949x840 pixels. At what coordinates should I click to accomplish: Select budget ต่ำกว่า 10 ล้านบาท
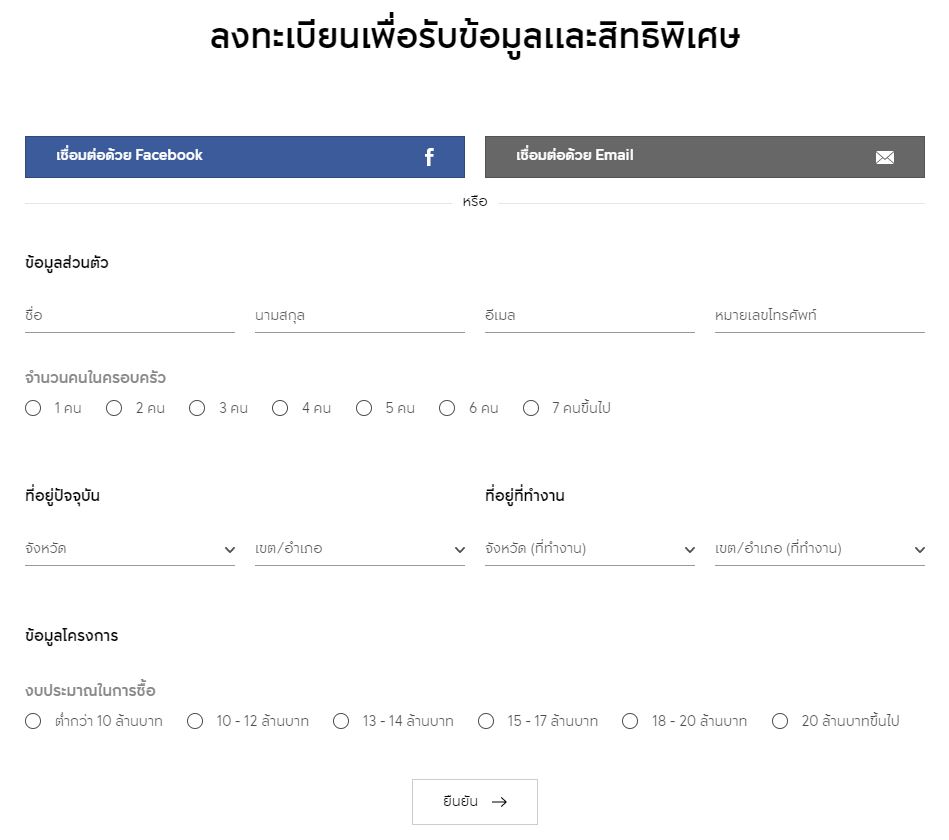33,721
